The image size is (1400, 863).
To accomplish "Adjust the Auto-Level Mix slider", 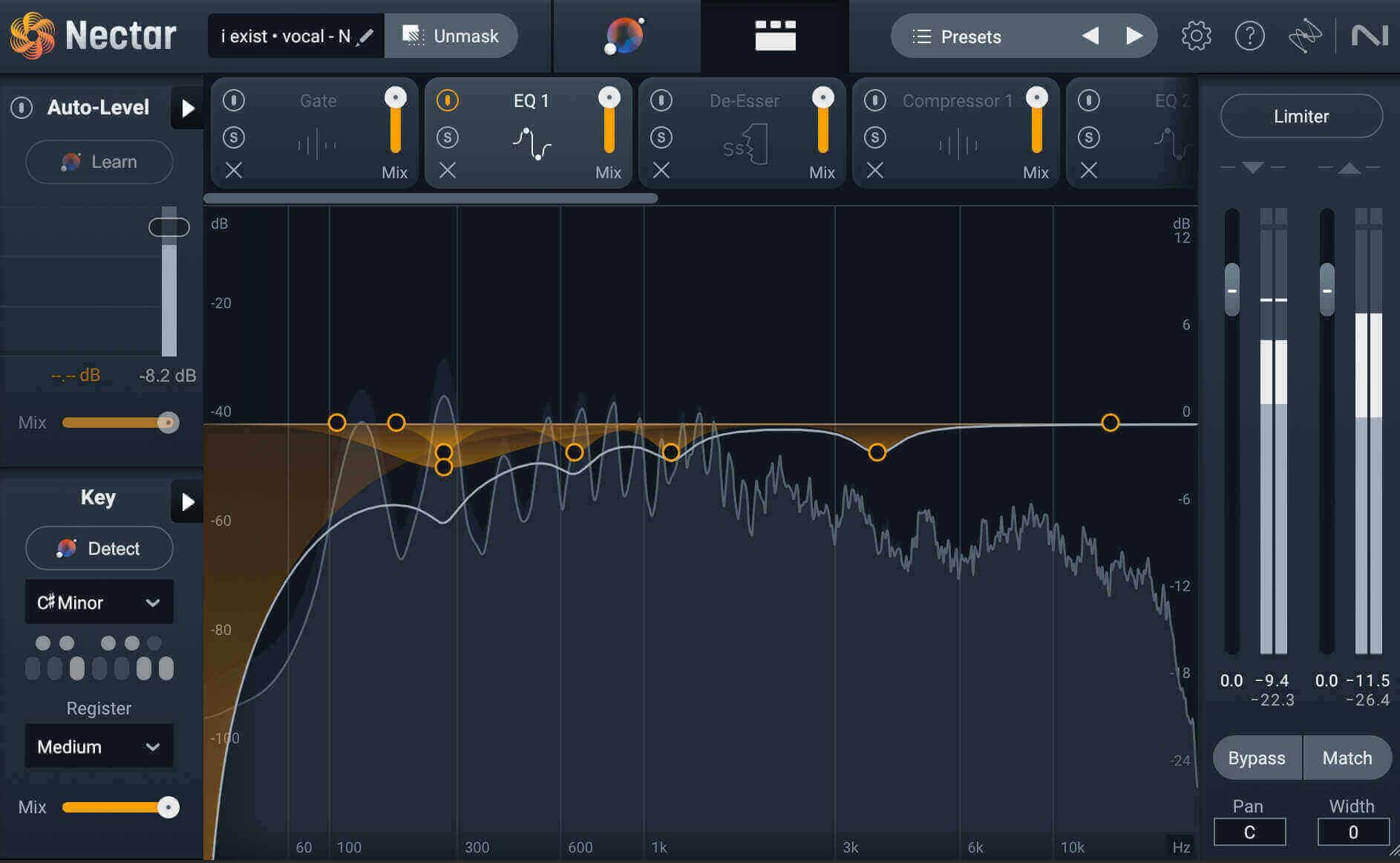I will tap(120, 423).
